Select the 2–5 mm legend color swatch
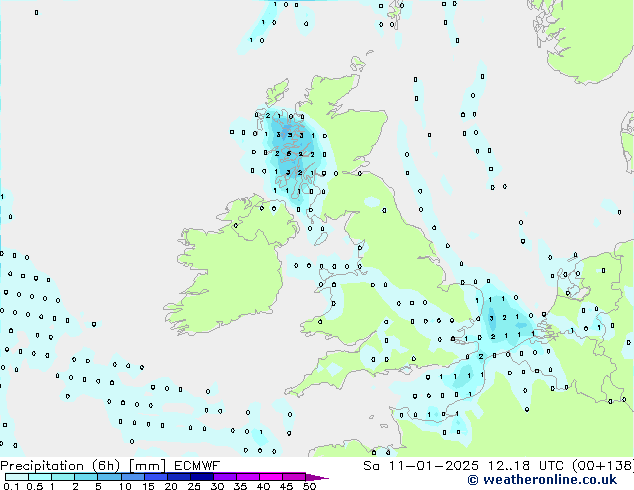 tap(86, 477)
